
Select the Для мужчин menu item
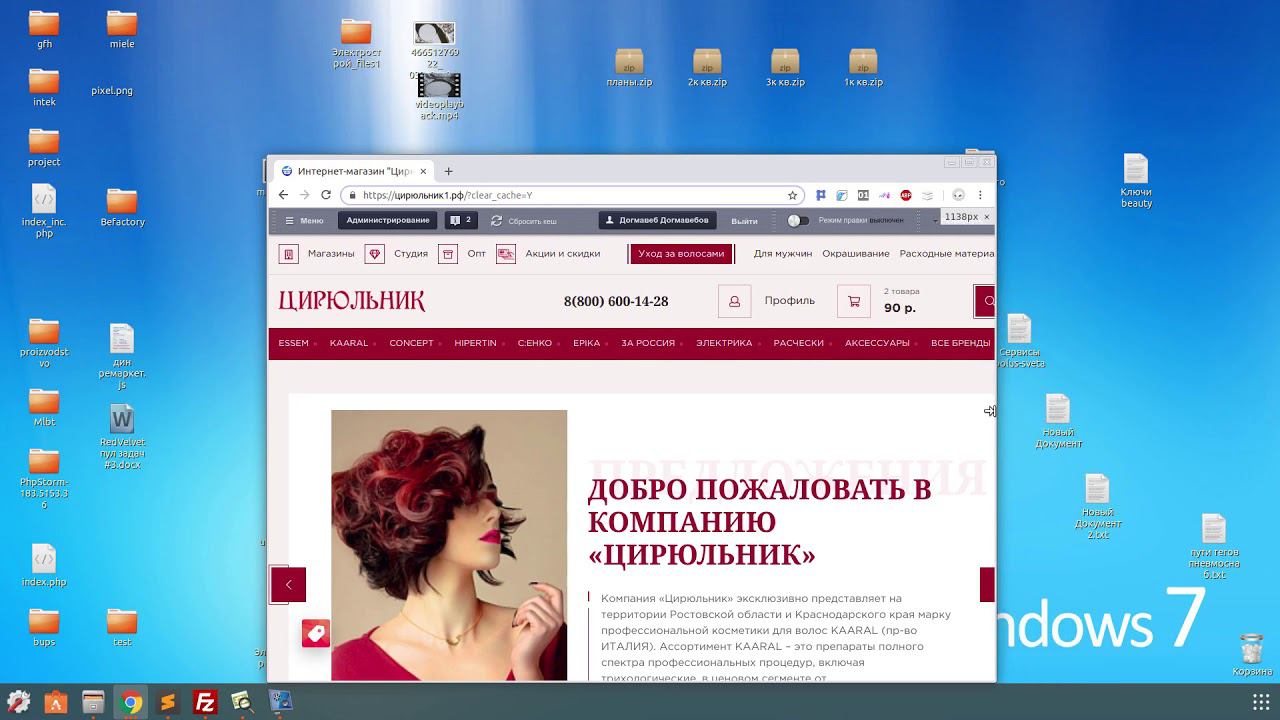coord(783,254)
